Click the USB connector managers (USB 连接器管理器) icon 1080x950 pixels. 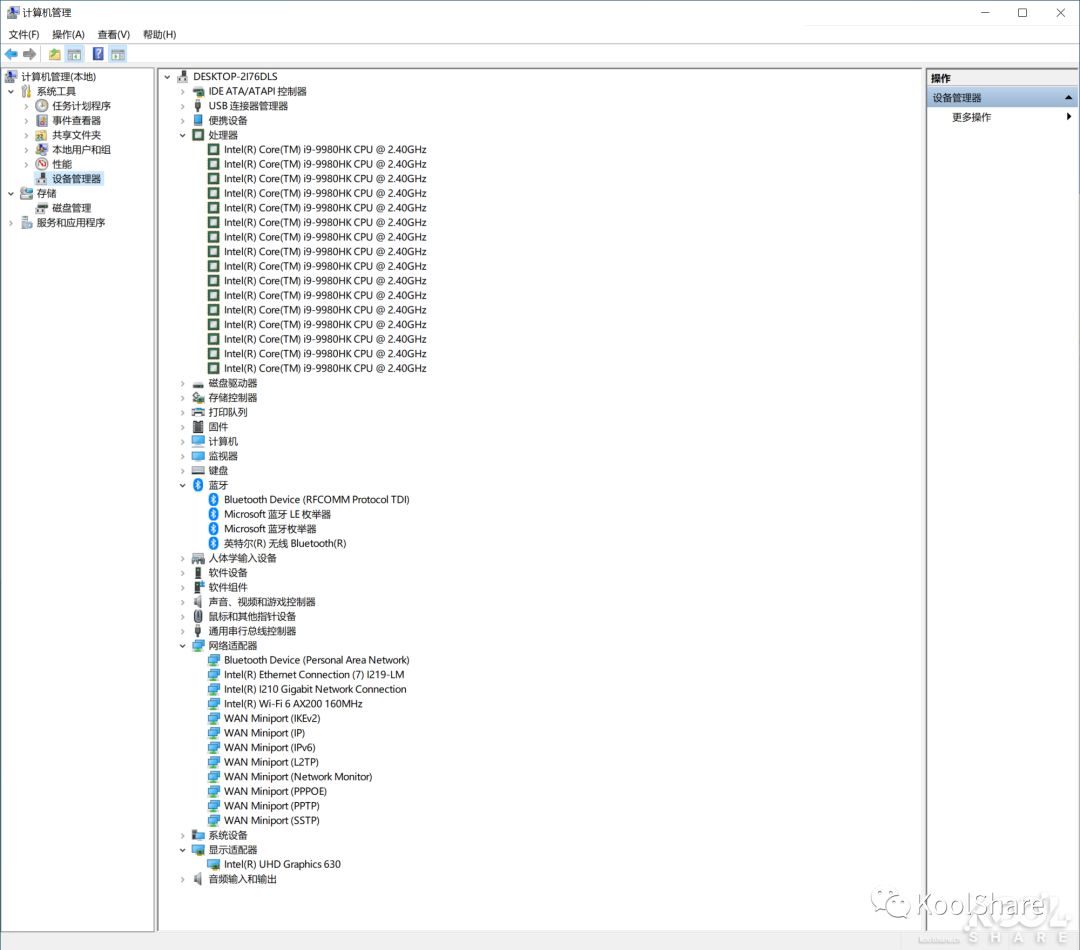point(198,106)
